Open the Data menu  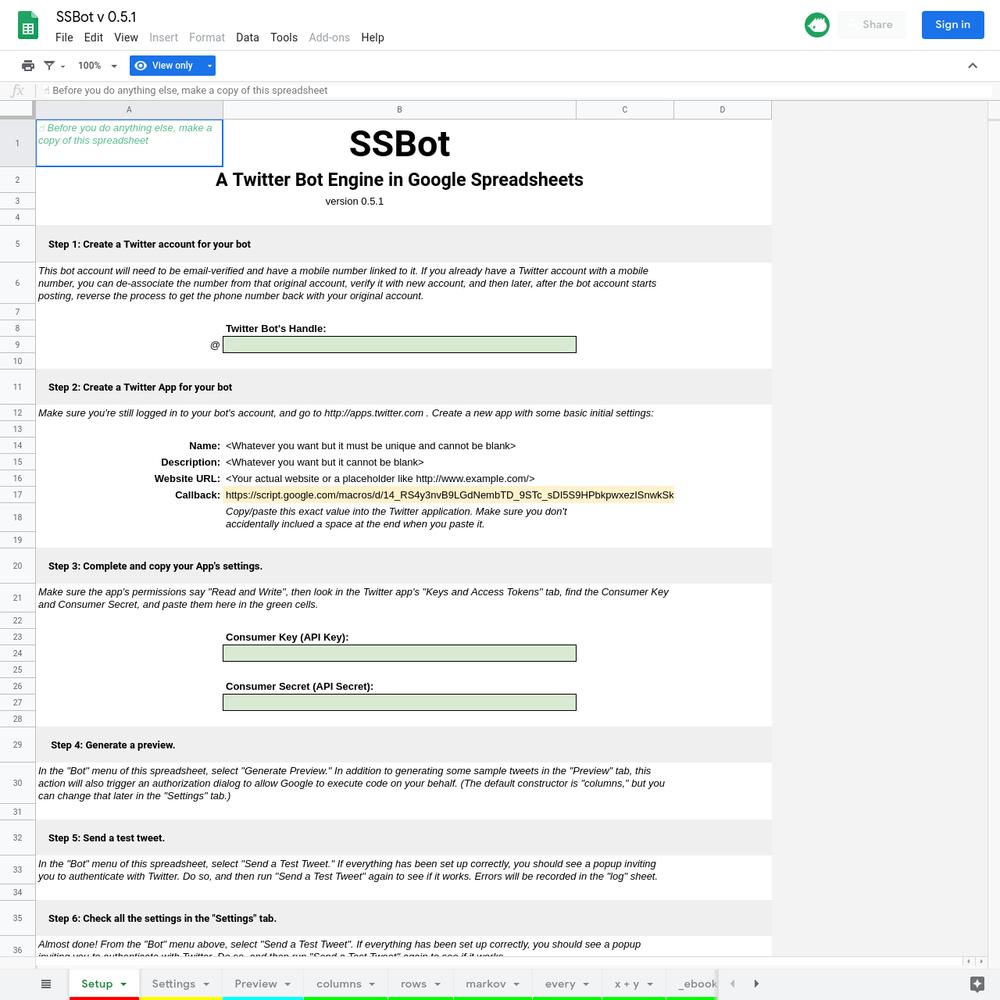click(247, 38)
